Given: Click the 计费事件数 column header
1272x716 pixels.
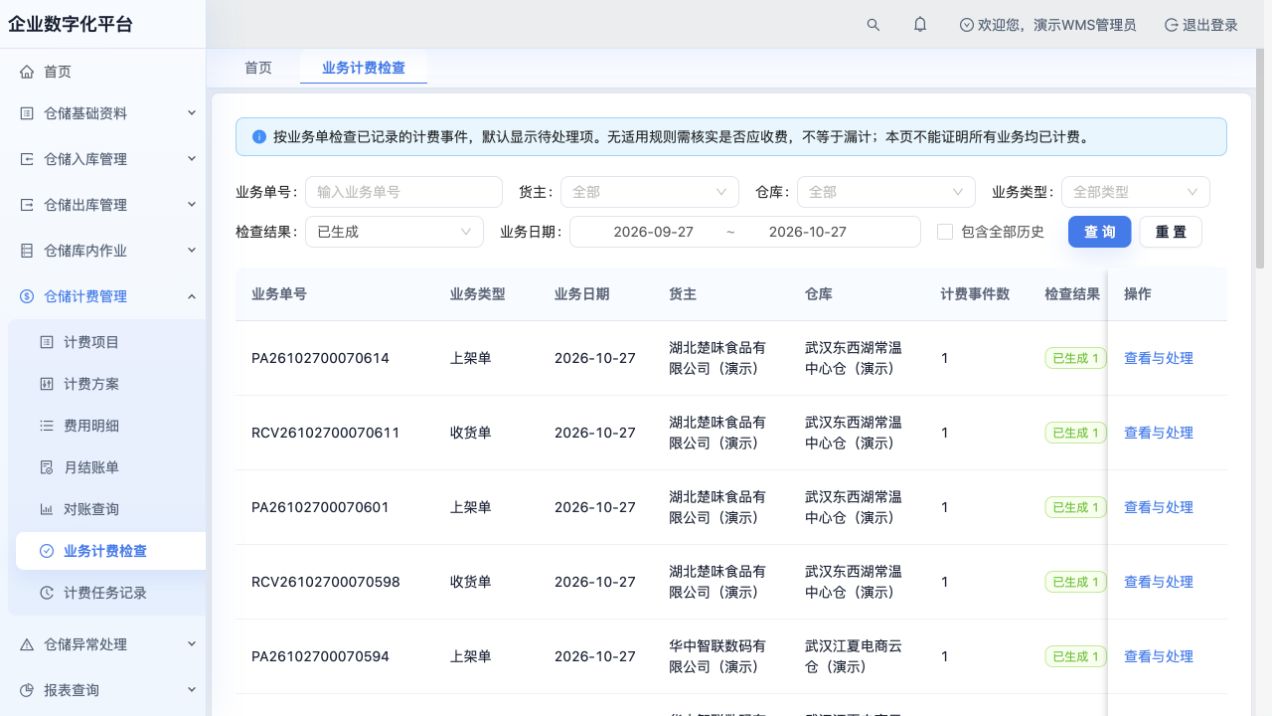Looking at the screenshot, I should tap(974, 294).
